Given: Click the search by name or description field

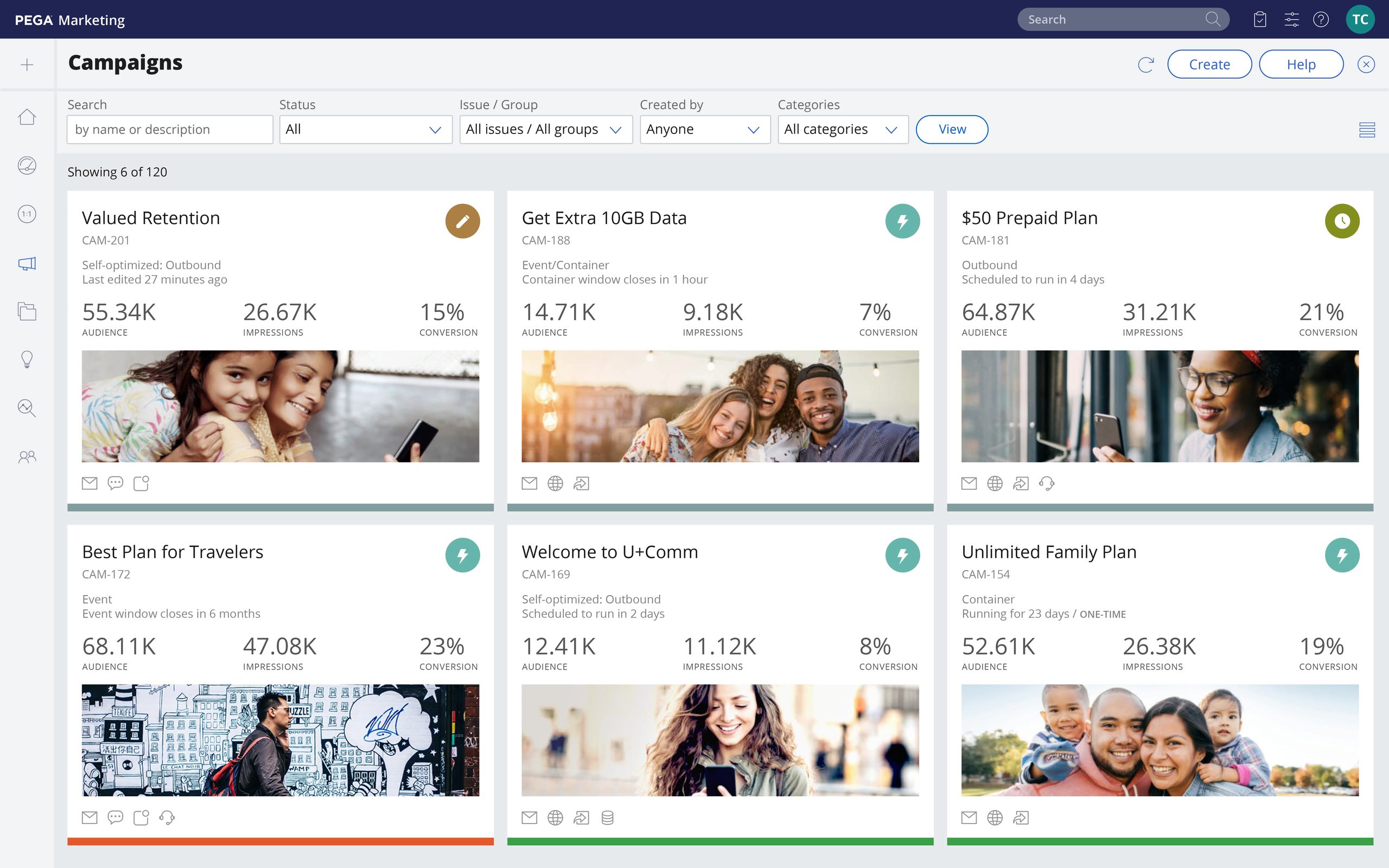Looking at the screenshot, I should coord(170,130).
